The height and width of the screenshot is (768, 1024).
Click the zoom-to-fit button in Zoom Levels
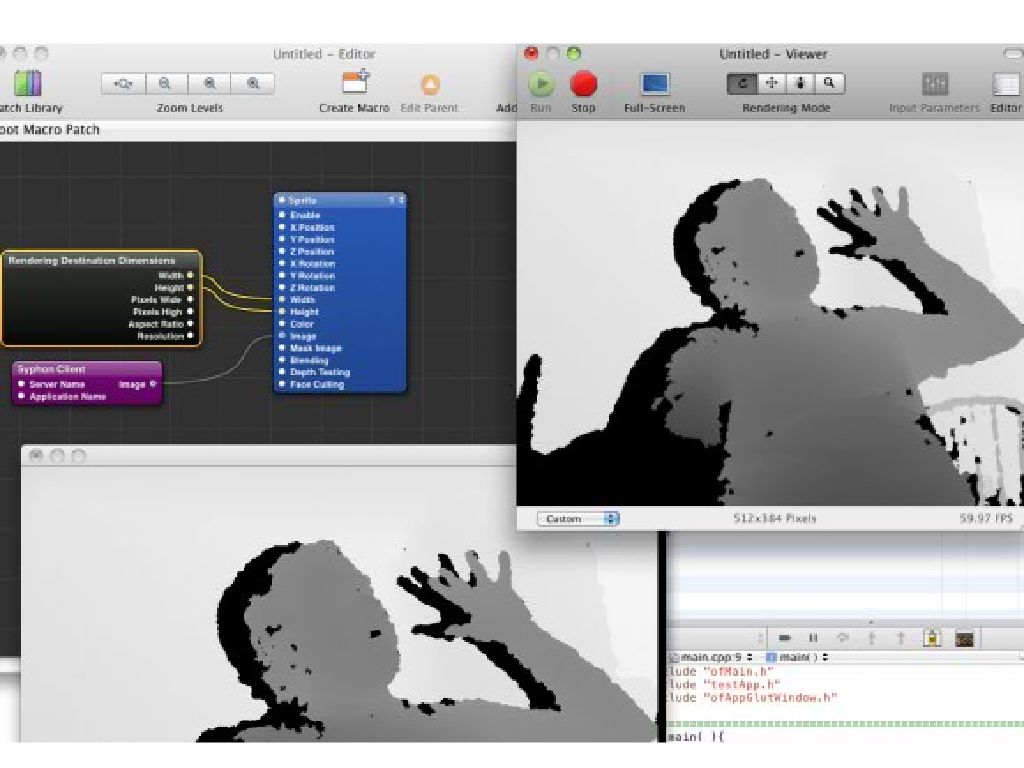click(x=123, y=85)
